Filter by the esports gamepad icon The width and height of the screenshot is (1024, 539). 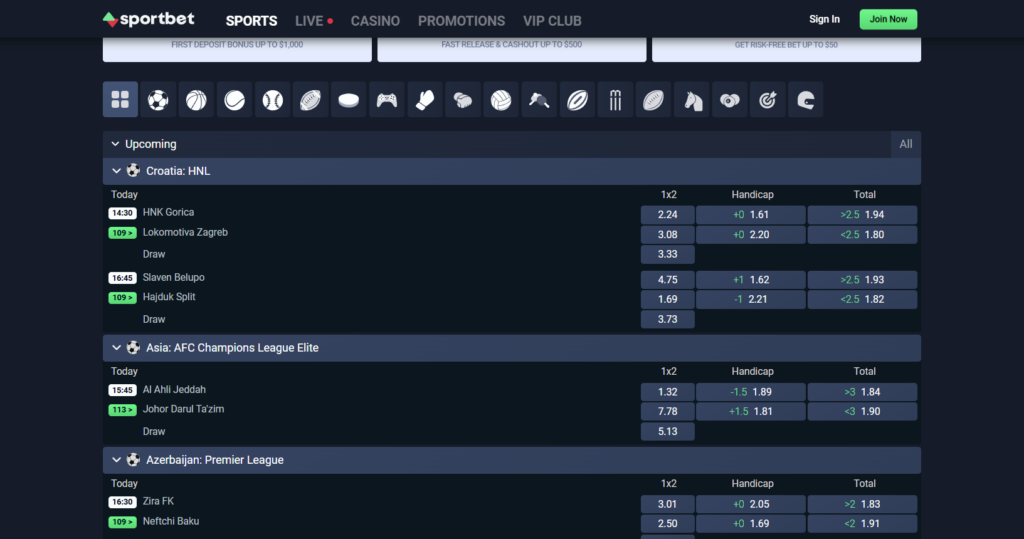pos(387,99)
